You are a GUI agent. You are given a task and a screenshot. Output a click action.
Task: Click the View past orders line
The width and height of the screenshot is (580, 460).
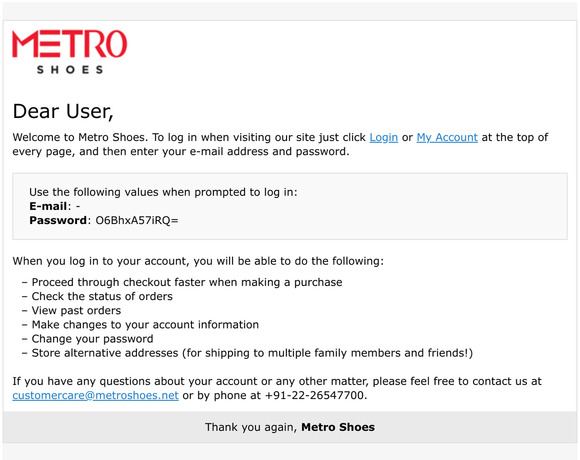[71, 311]
